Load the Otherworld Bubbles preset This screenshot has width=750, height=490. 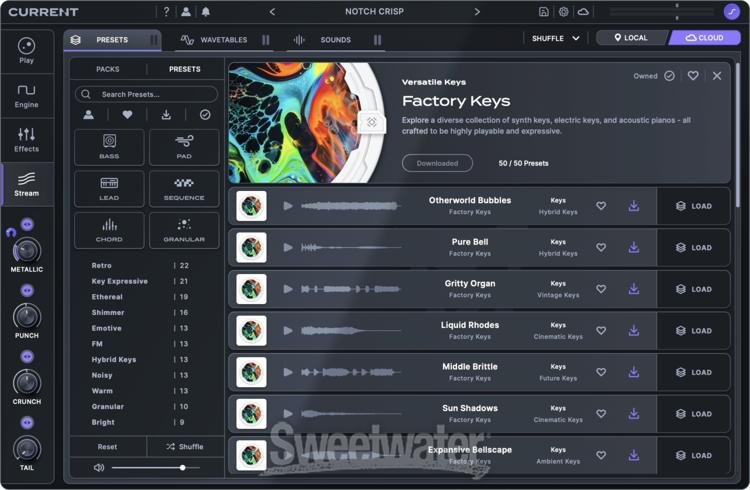(x=694, y=206)
